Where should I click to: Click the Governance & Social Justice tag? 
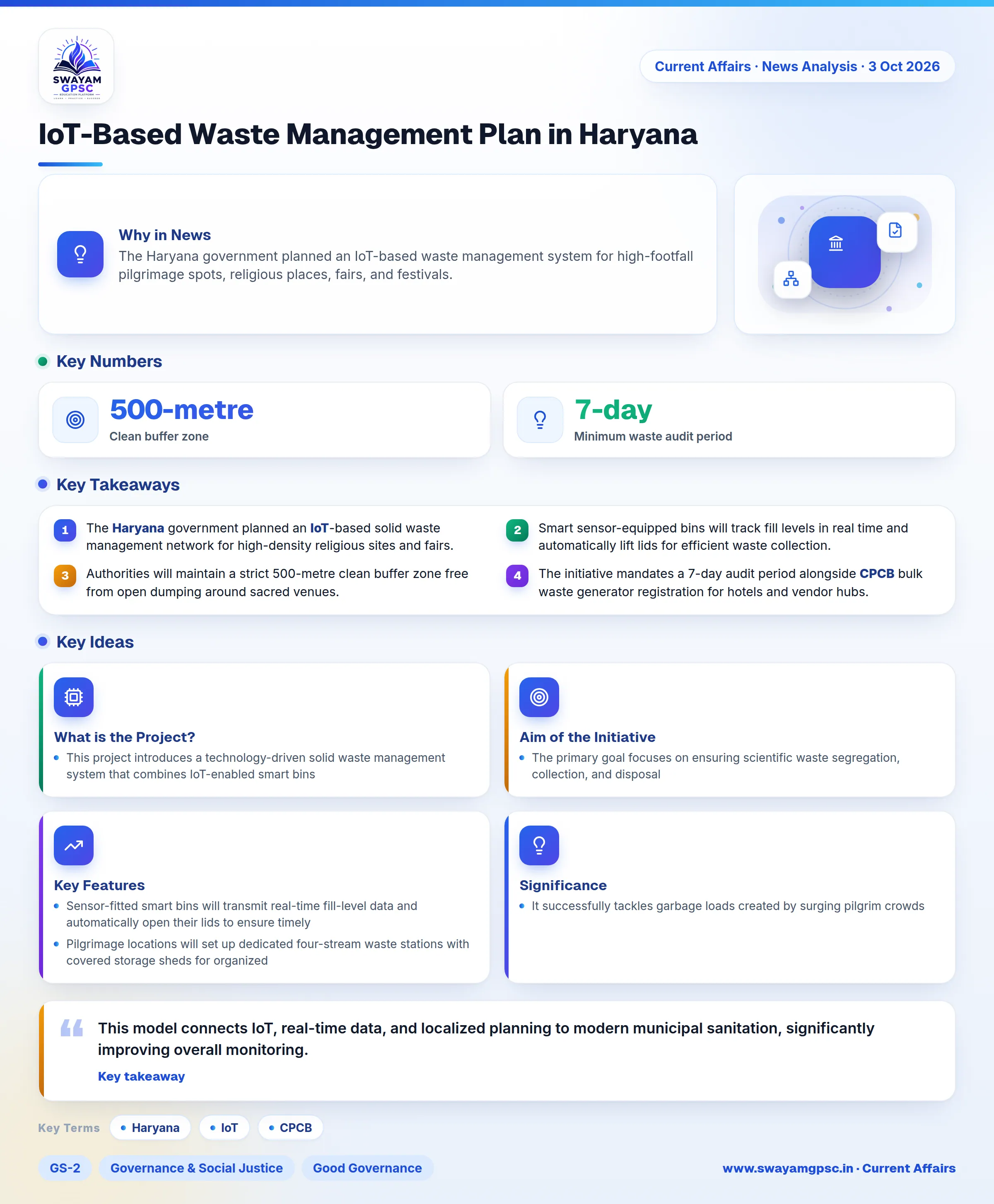click(x=196, y=1168)
